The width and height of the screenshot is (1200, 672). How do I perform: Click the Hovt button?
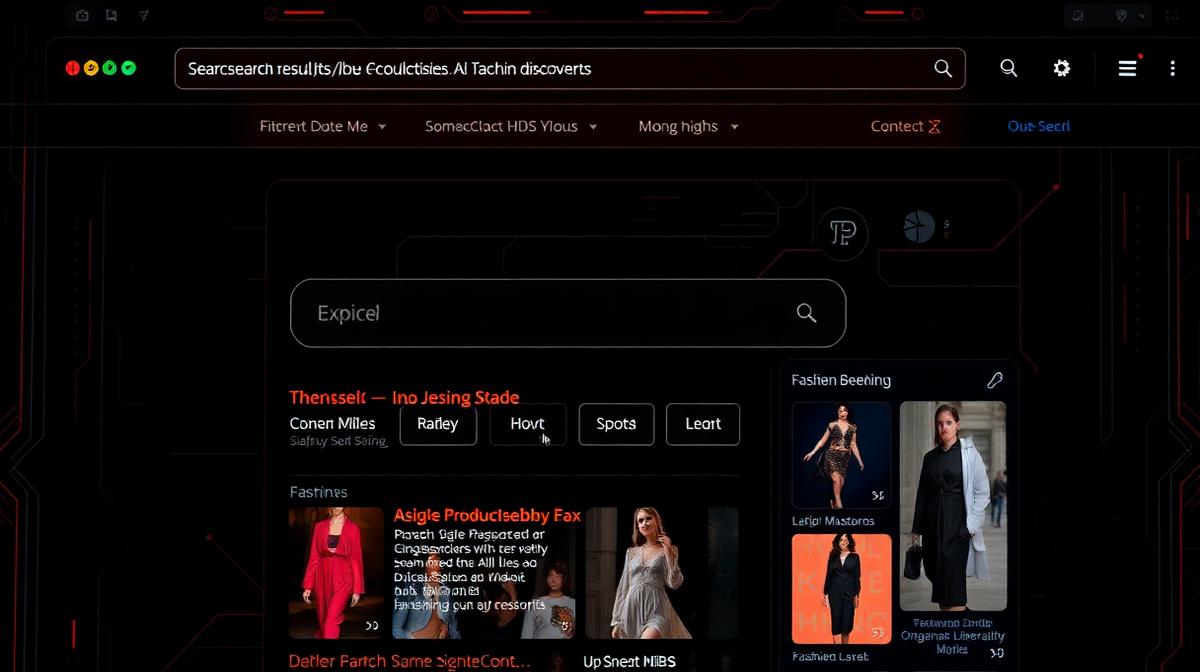[528, 424]
